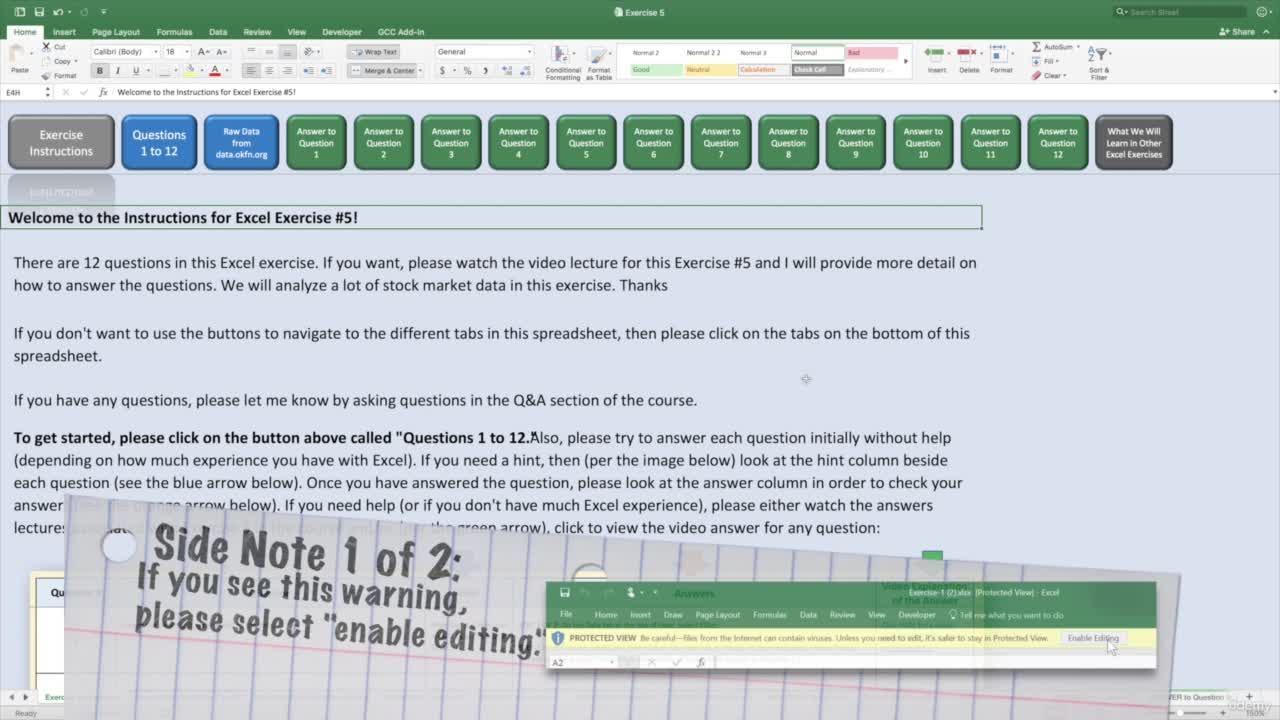Expand the formula bar arrow
This screenshot has width=1280, height=720.
coord(1274,92)
